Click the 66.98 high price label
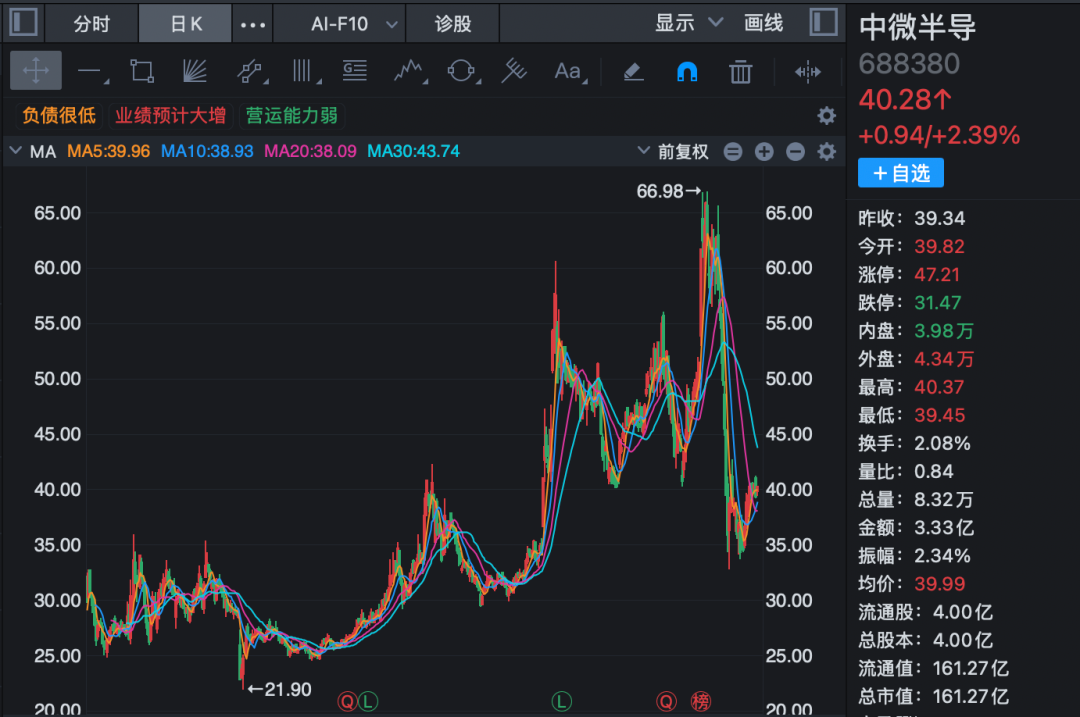The image size is (1080, 717). point(668,191)
